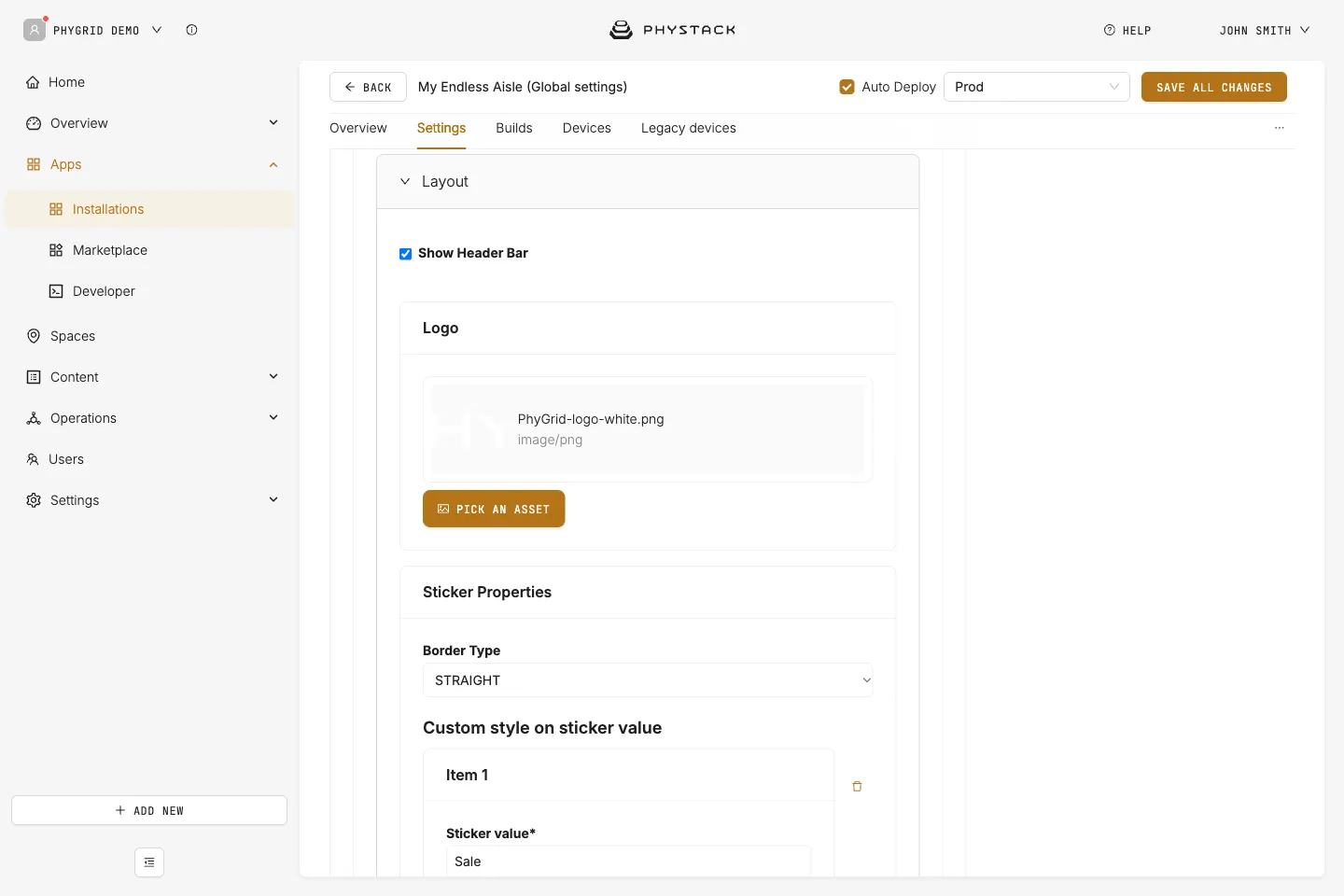The height and width of the screenshot is (896, 1344).
Task: Expand the Overview sidebar menu chevron
Action: pyautogui.click(x=273, y=122)
